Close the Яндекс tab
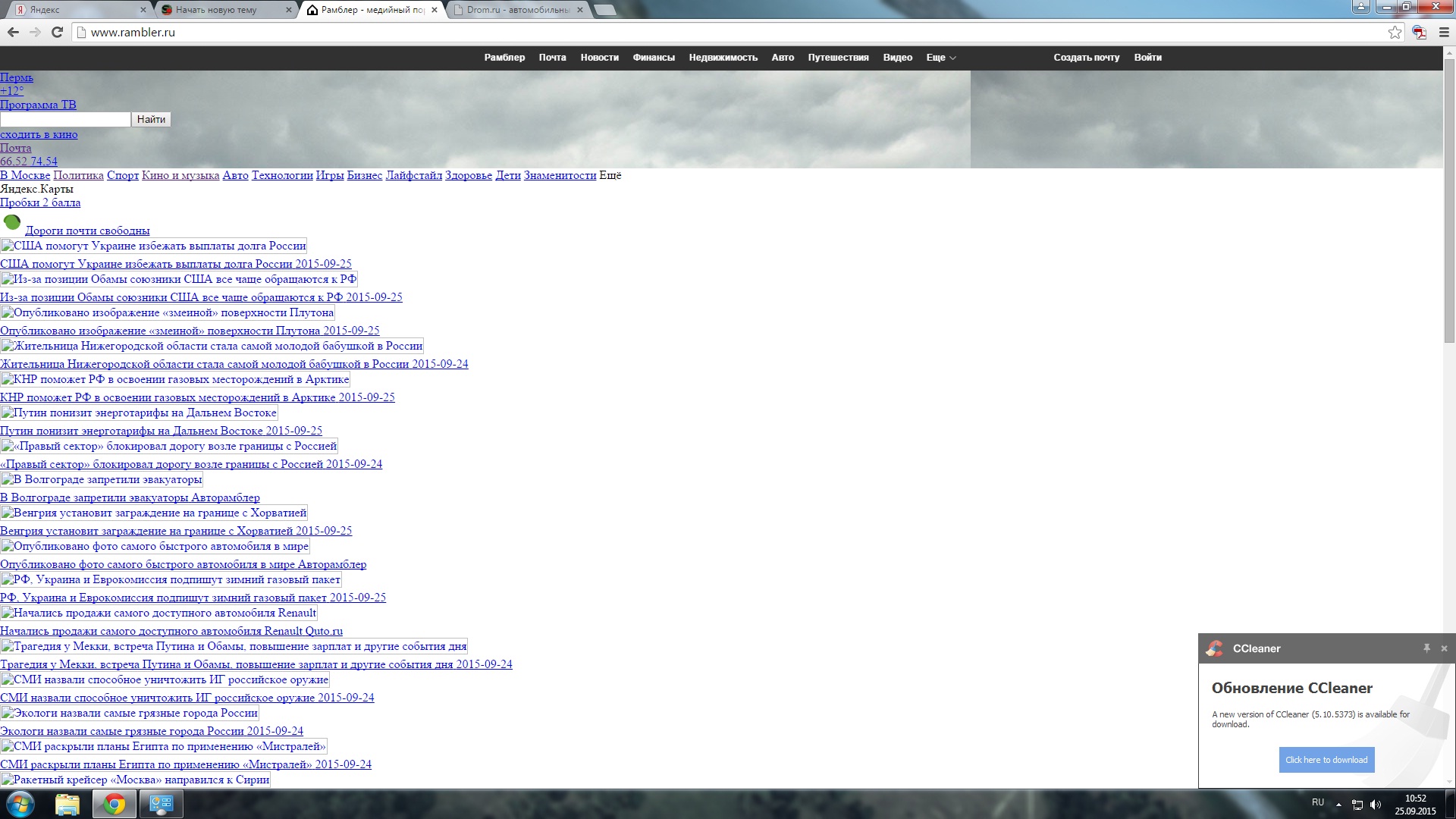The height and width of the screenshot is (819, 1456). point(144,10)
